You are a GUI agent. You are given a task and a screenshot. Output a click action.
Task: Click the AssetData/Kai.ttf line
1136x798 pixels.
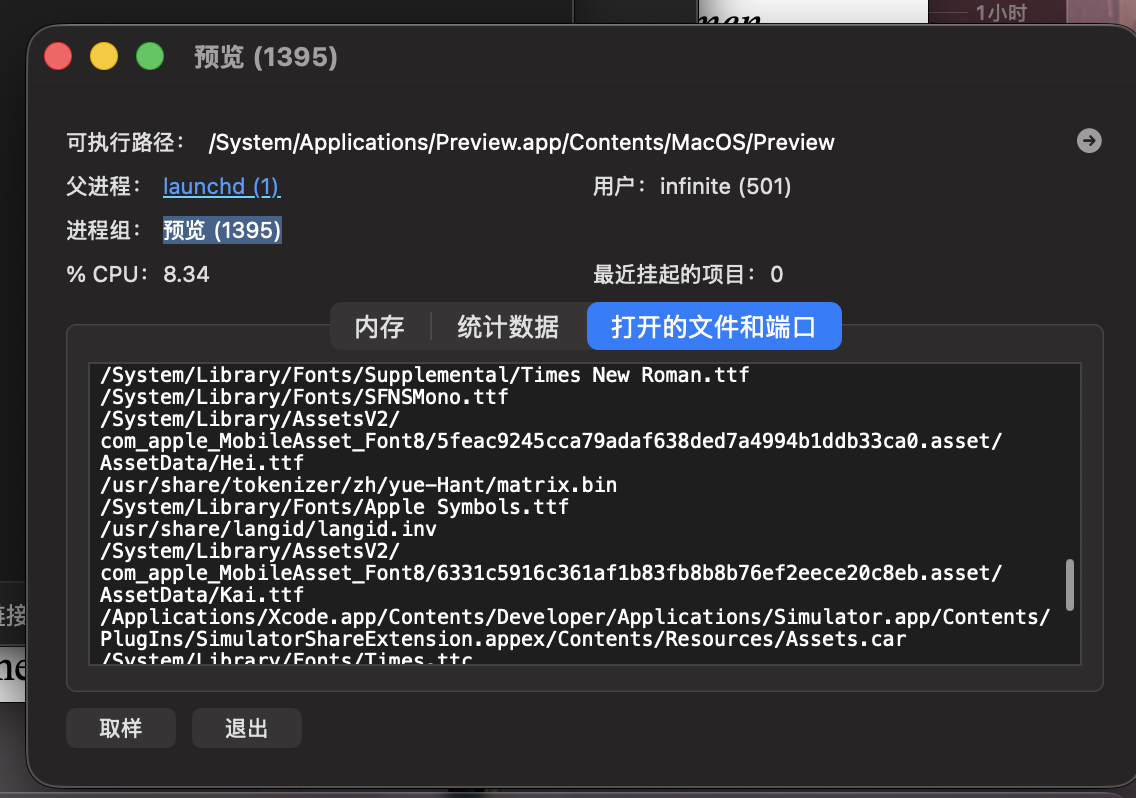click(202, 594)
